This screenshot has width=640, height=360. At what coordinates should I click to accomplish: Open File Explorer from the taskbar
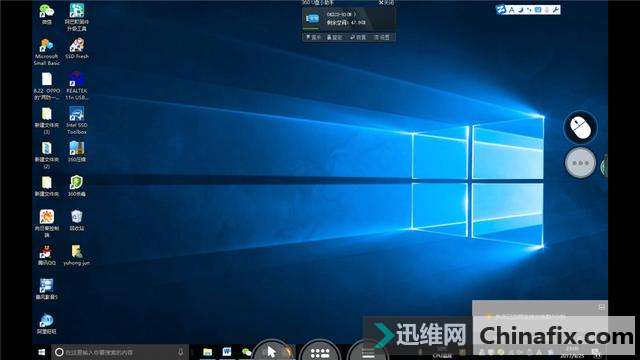click(207, 352)
